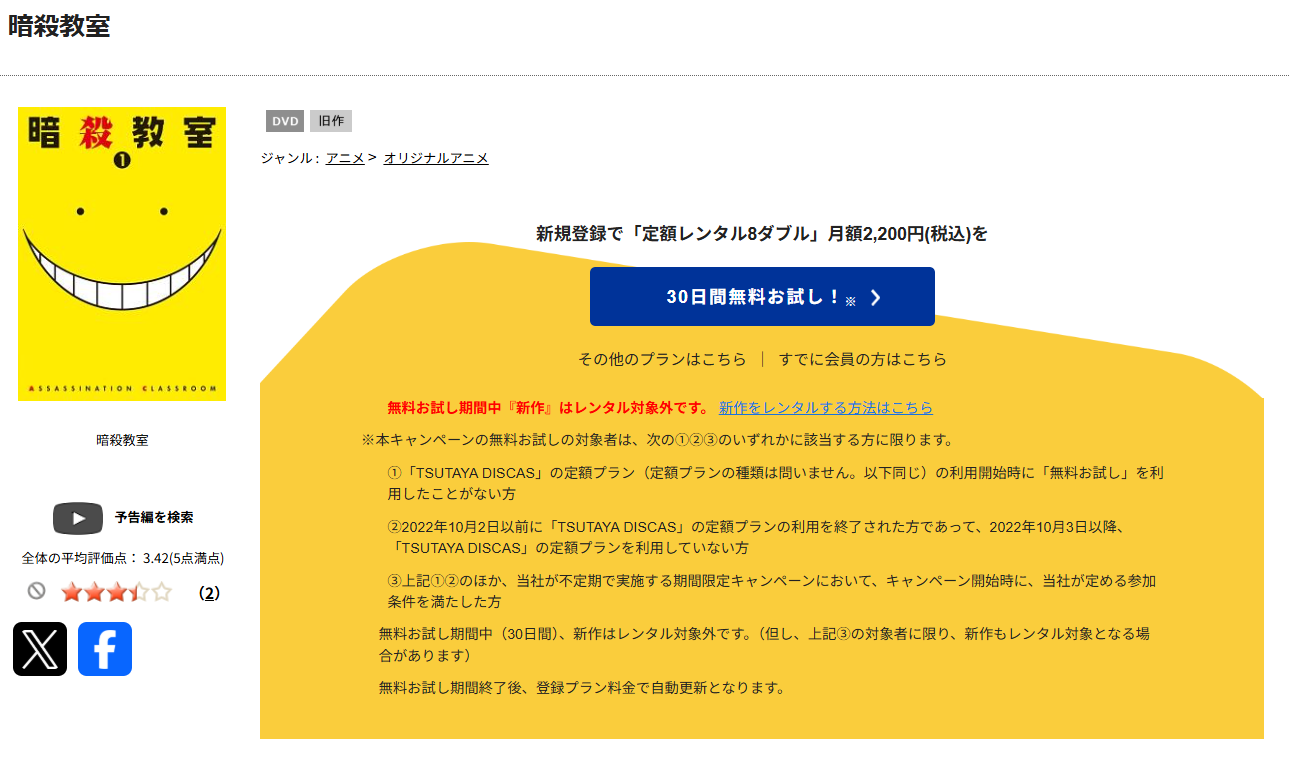Share this page on Facebook
Viewport: 1290px width, 759px height.
[x=104, y=649]
